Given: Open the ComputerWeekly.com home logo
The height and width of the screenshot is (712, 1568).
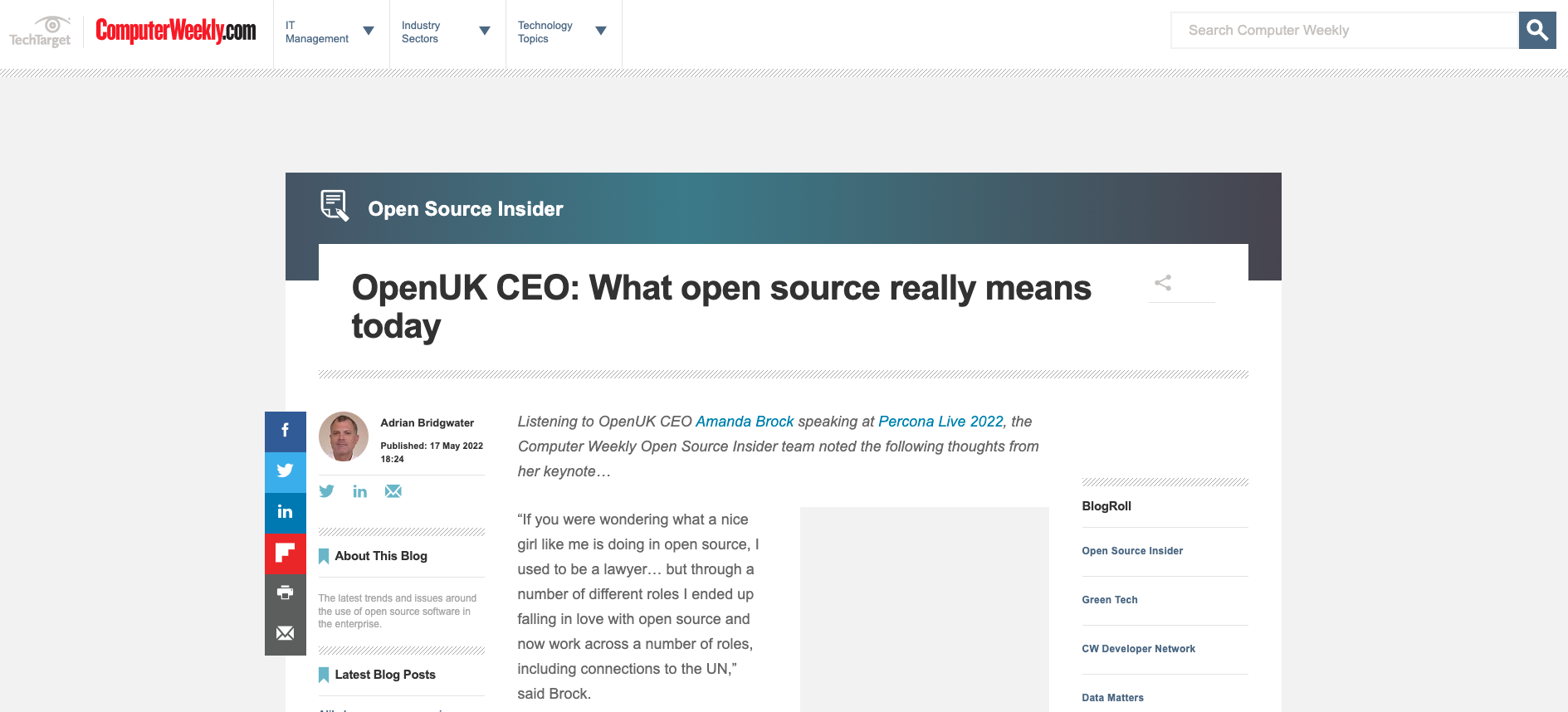Looking at the screenshot, I should pos(176,31).
